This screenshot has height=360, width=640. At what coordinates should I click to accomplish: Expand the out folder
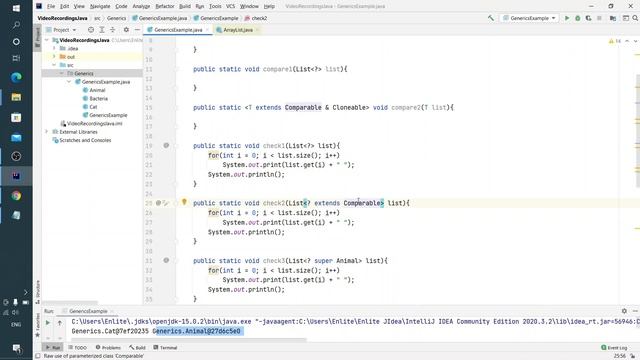coord(54,56)
